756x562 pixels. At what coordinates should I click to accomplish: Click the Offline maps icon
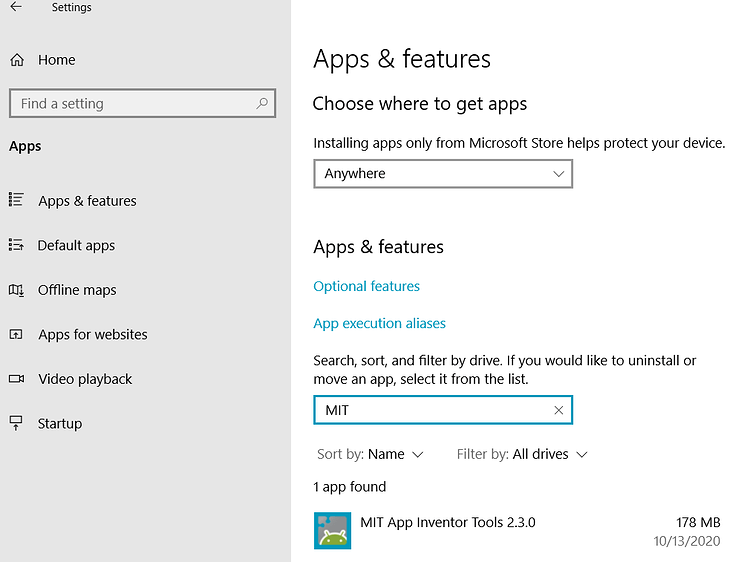click(16, 290)
